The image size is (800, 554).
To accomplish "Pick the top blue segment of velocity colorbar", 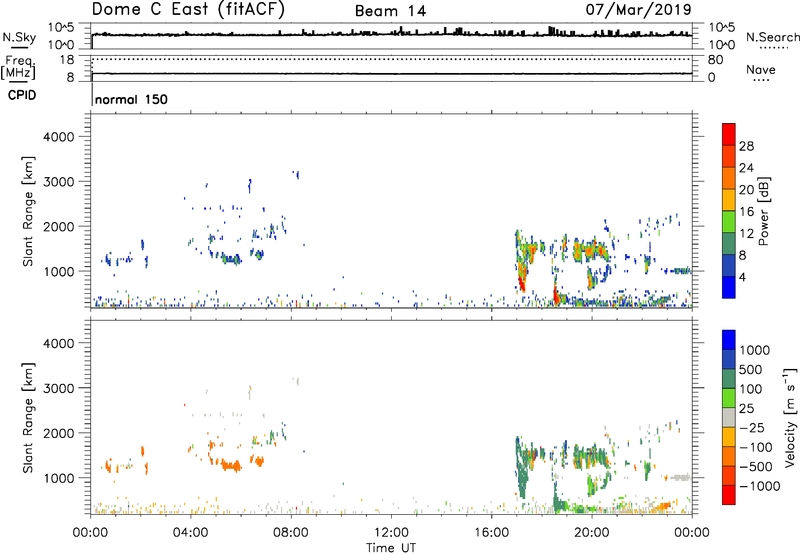I will tap(729, 340).
